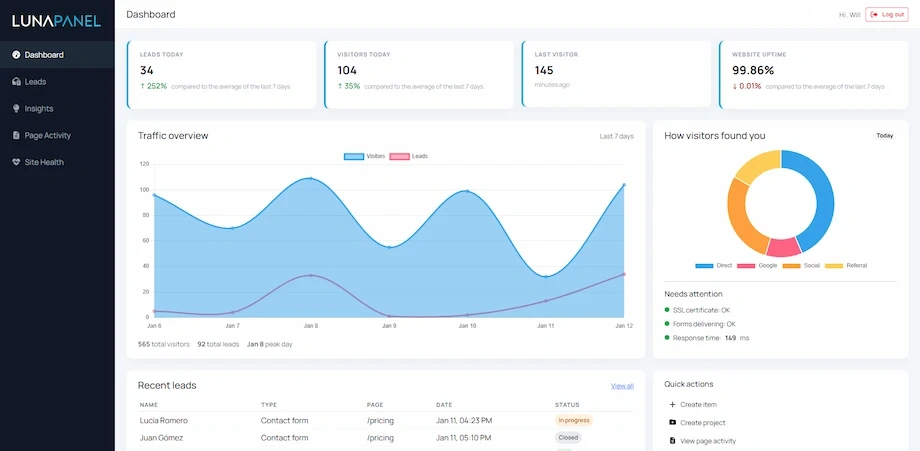Click the NAME column header

click(149, 405)
